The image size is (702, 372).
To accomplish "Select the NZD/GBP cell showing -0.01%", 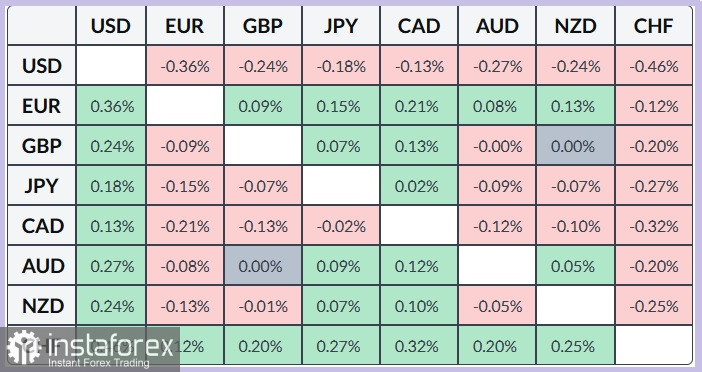I will click(x=263, y=306).
